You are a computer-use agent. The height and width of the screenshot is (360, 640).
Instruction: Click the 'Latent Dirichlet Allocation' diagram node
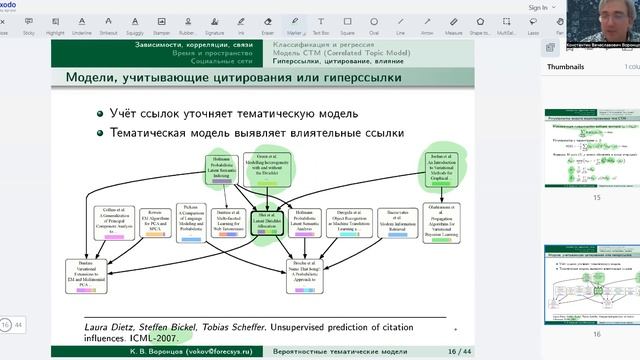pos(267,223)
